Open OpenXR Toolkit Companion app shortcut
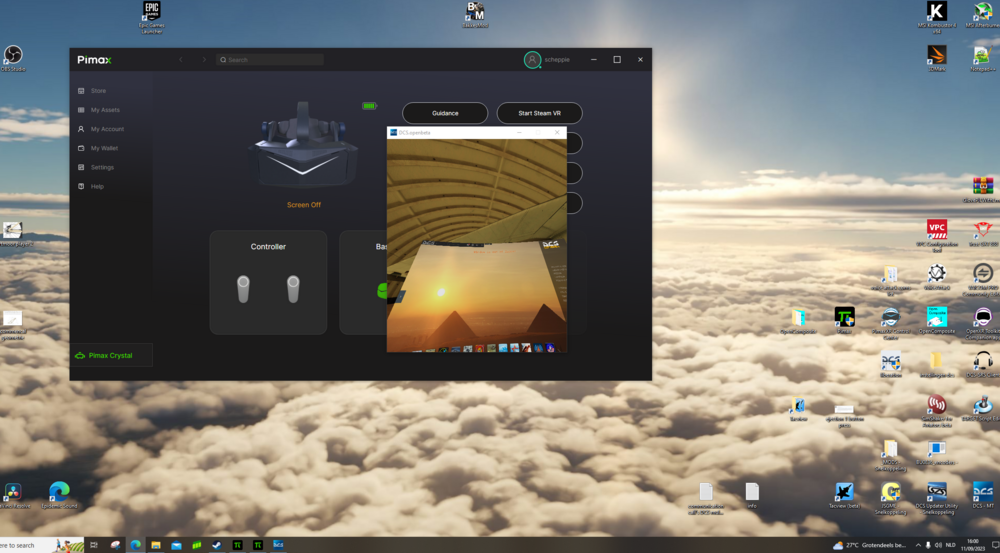Viewport: 1000px width, 553px height. [x=983, y=323]
